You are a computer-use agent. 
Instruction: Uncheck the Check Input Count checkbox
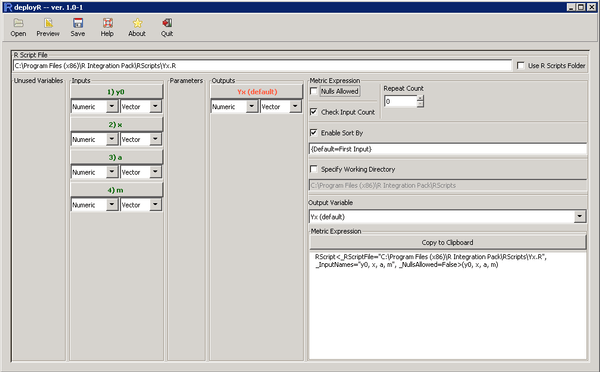point(313,112)
